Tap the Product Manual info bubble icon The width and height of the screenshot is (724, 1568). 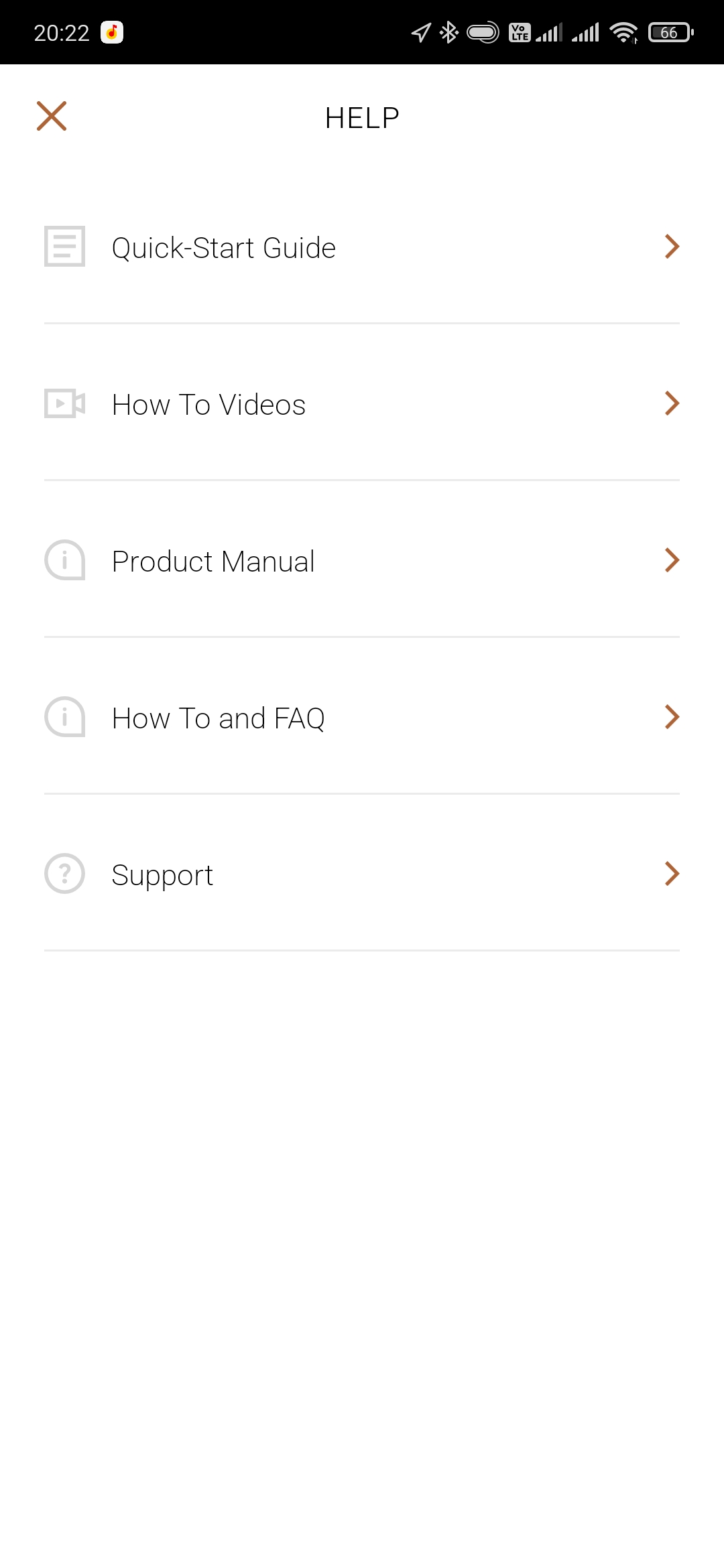point(64,560)
